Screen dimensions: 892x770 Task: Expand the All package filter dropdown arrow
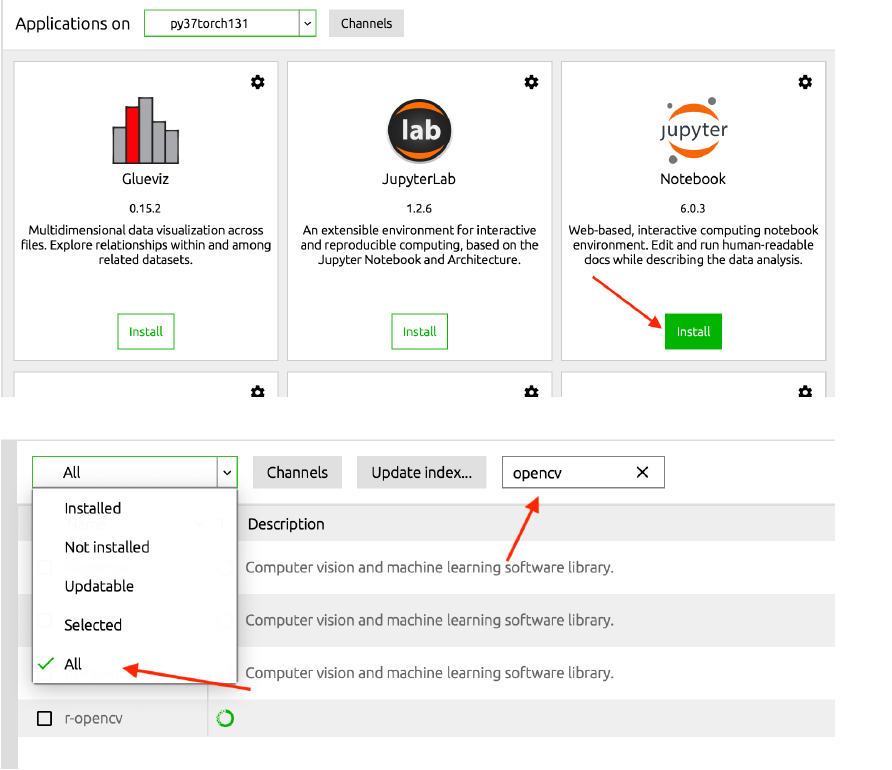227,472
